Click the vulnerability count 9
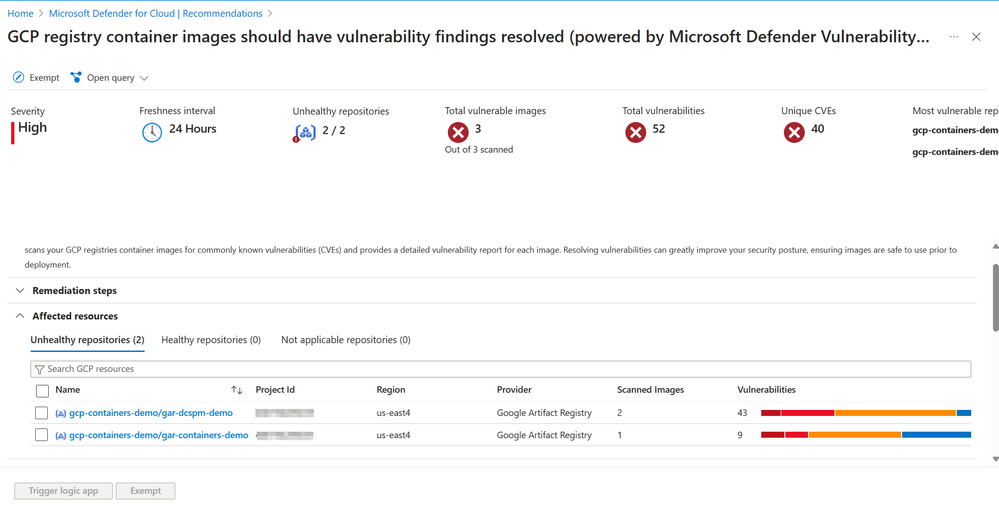Image resolution: width=999 pixels, height=512 pixels. (740, 436)
